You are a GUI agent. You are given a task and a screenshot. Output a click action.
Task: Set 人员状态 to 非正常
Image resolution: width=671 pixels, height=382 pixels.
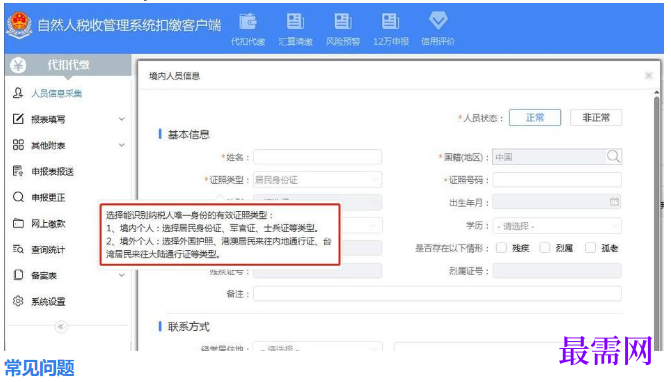tap(596, 118)
